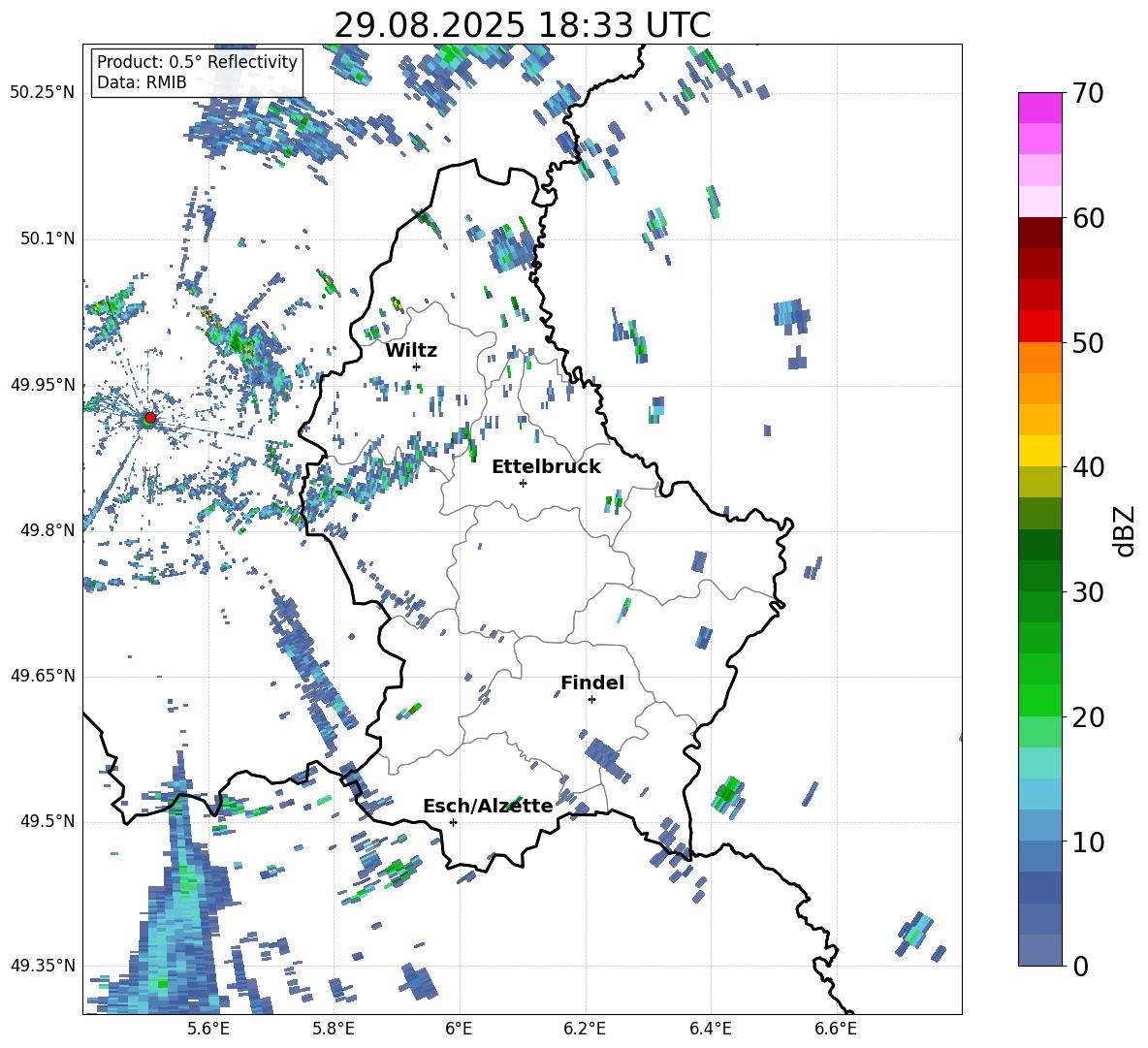Click the Wiltz city label
The height and width of the screenshot is (1048, 1148).
tap(411, 351)
